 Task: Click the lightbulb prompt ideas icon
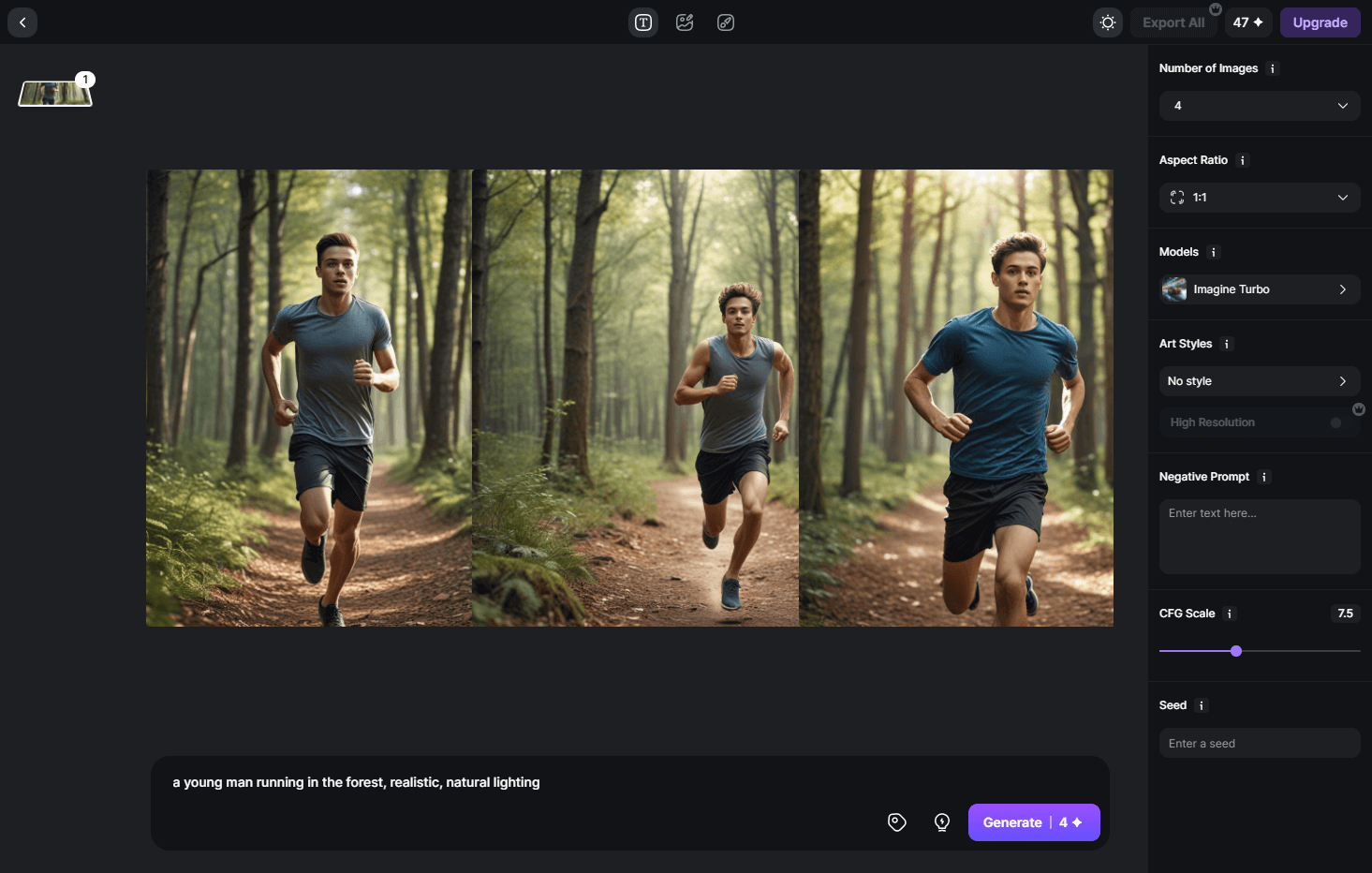tap(942, 822)
